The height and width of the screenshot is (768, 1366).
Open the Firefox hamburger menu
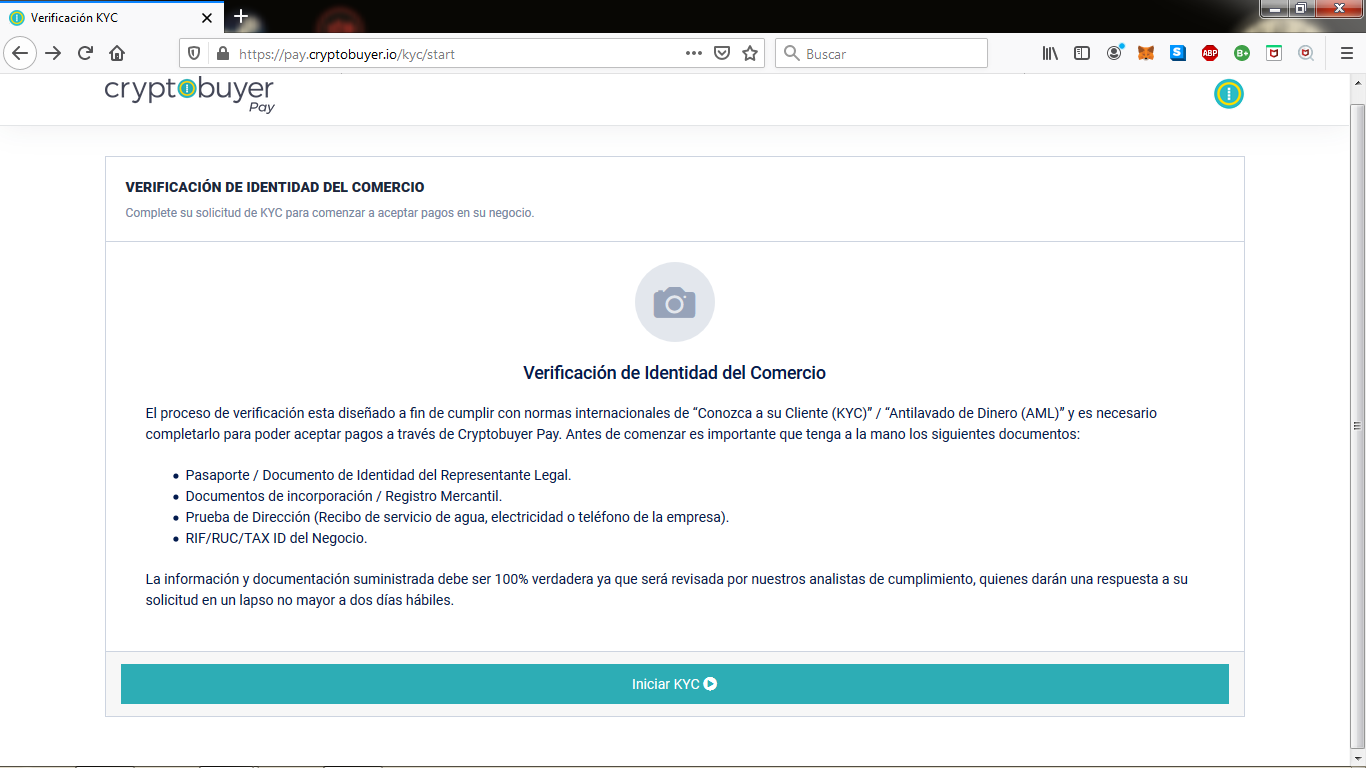click(1346, 54)
